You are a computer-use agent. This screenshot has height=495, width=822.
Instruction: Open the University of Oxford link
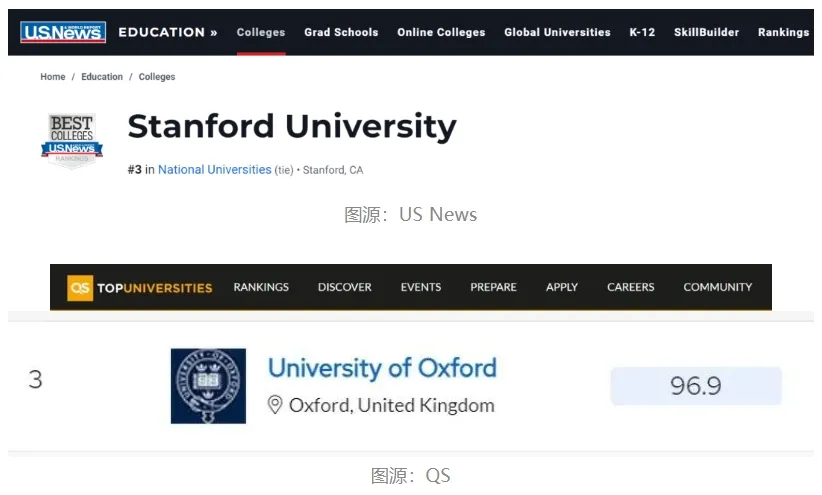[x=382, y=368]
